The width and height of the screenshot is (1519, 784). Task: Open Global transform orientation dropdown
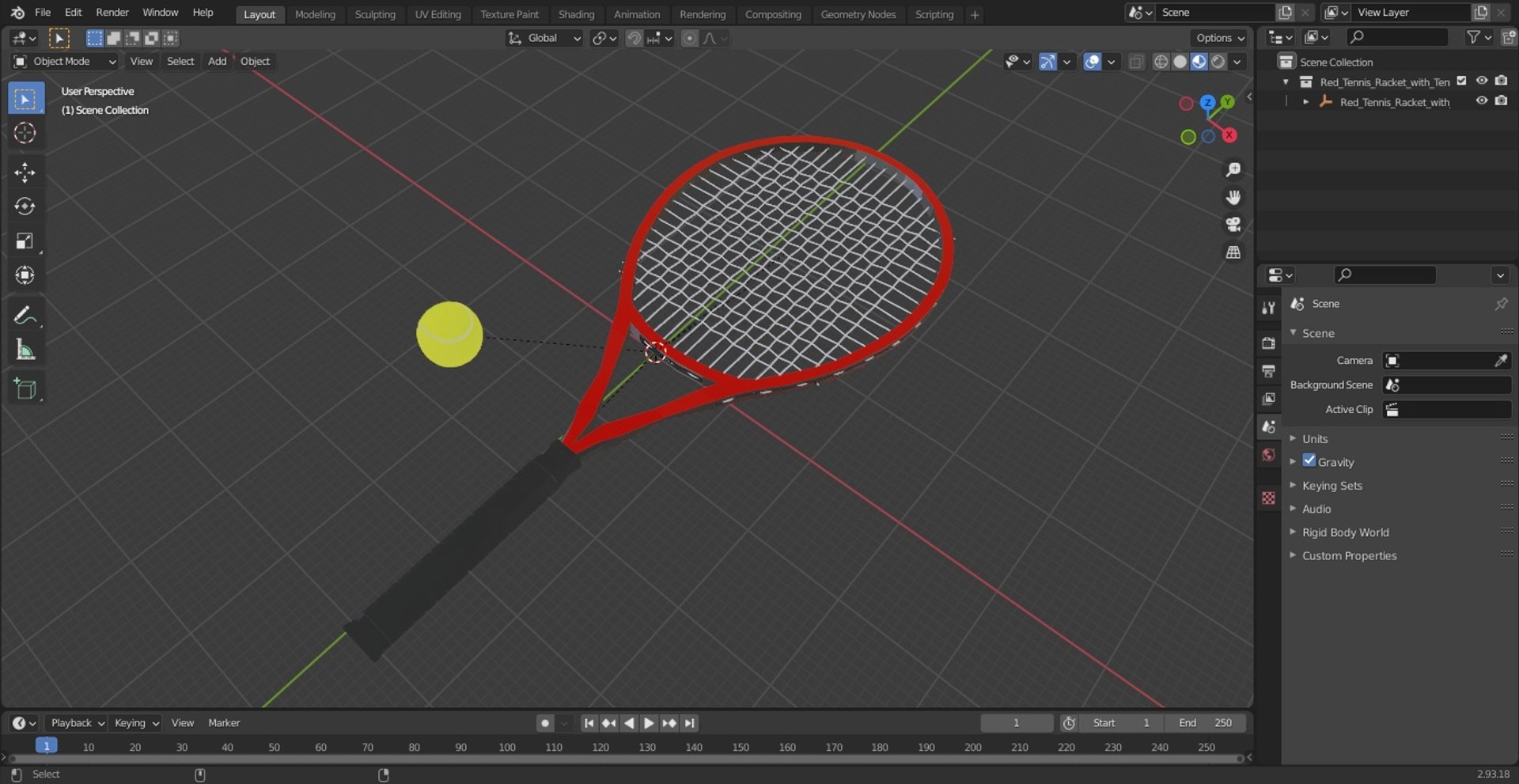click(x=544, y=38)
